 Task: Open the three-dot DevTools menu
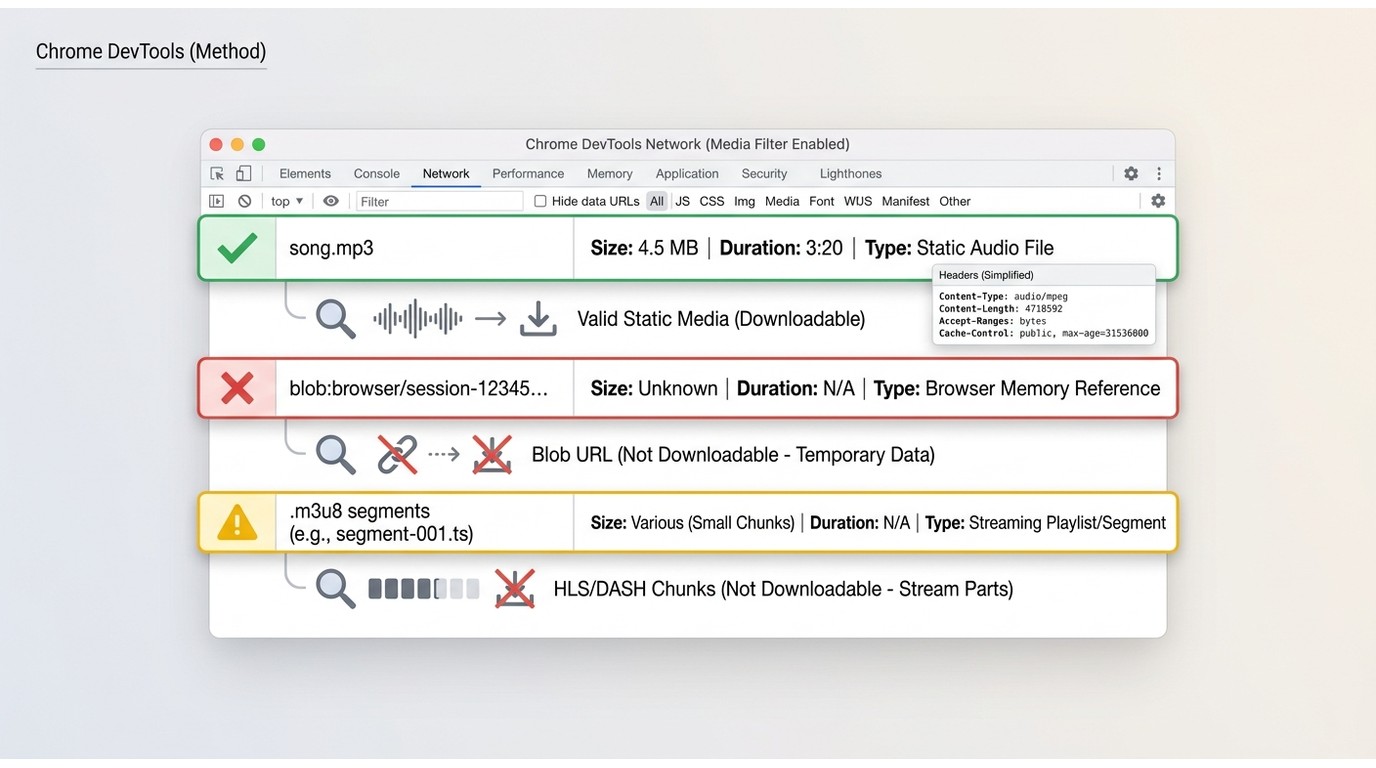tap(1159, 173)
